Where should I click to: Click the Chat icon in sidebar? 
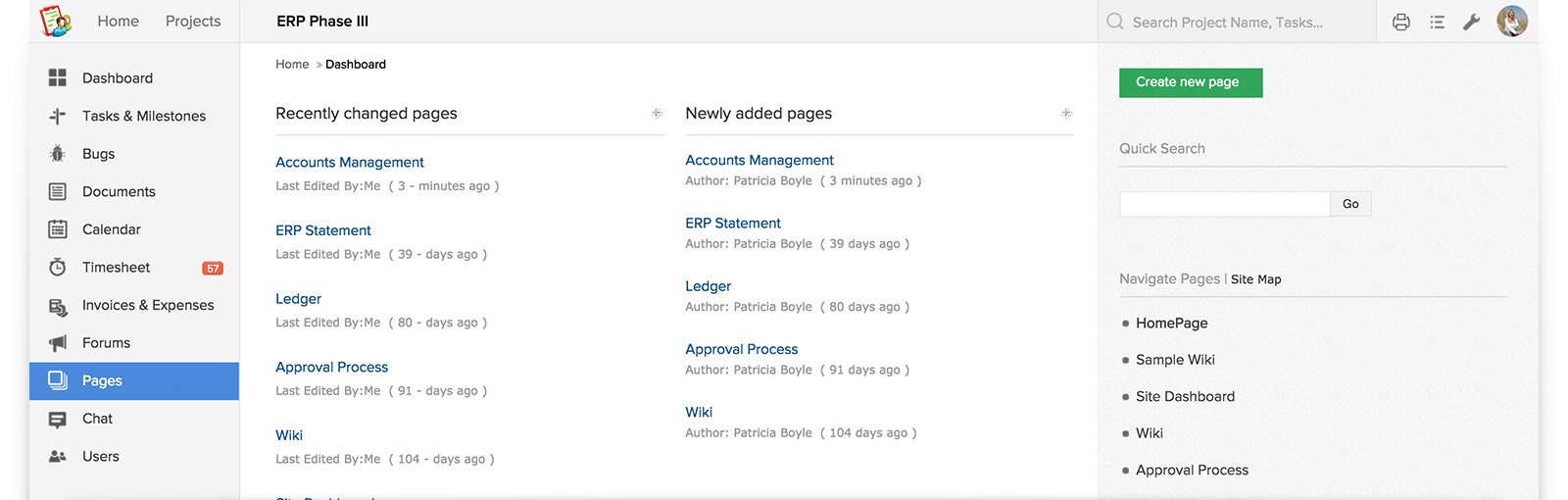click(x=58, y=419)
